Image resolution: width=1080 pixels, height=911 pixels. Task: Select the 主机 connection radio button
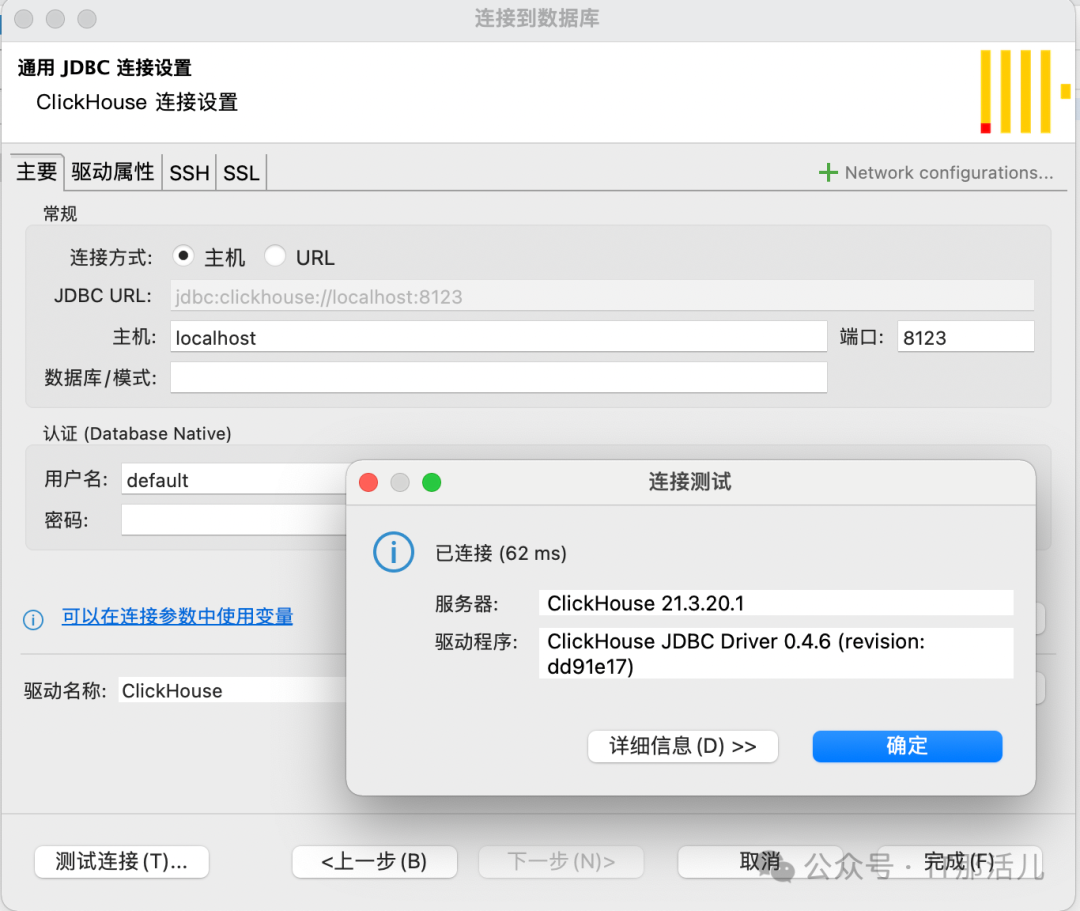pos(183,255)
